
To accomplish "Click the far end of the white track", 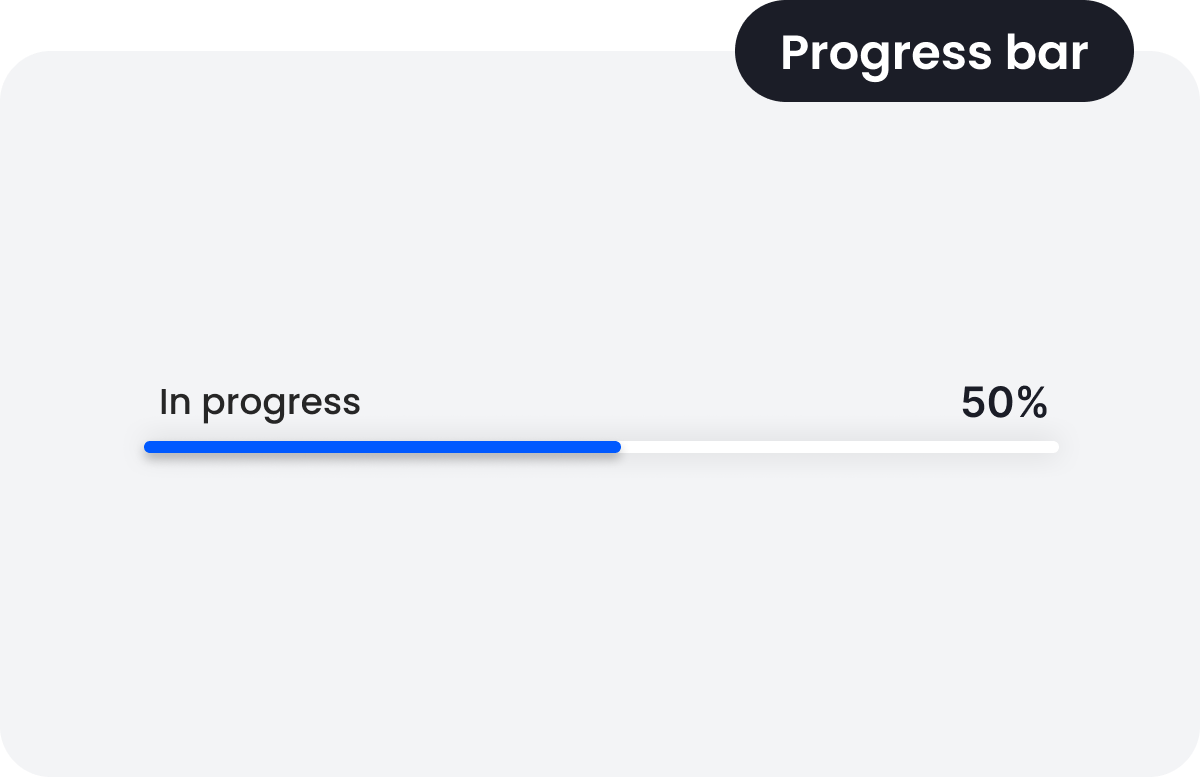I will tap(1054, 447).
